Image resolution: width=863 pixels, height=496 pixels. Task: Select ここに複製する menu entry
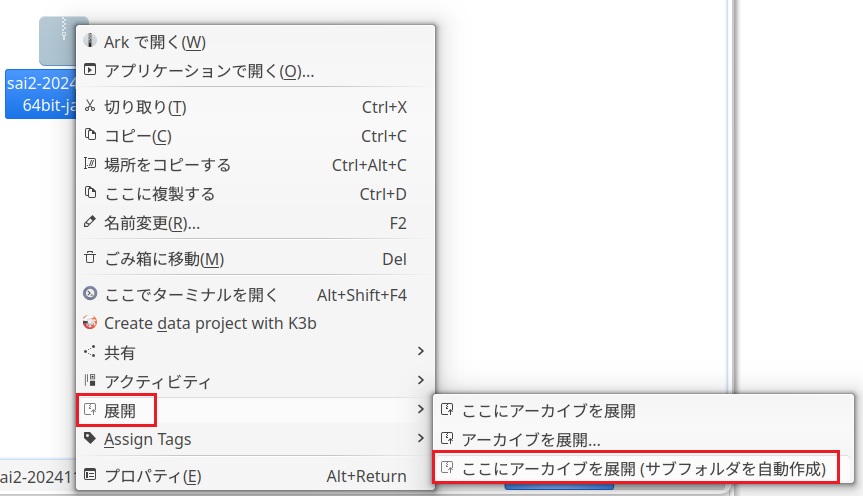point(159,194)
